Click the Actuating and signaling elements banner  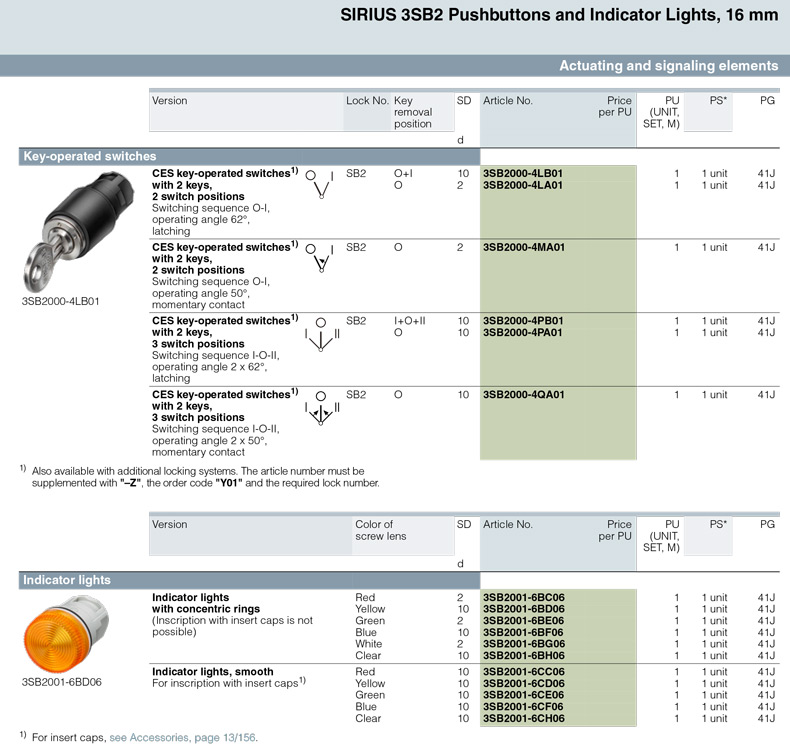tap(668, 66)
